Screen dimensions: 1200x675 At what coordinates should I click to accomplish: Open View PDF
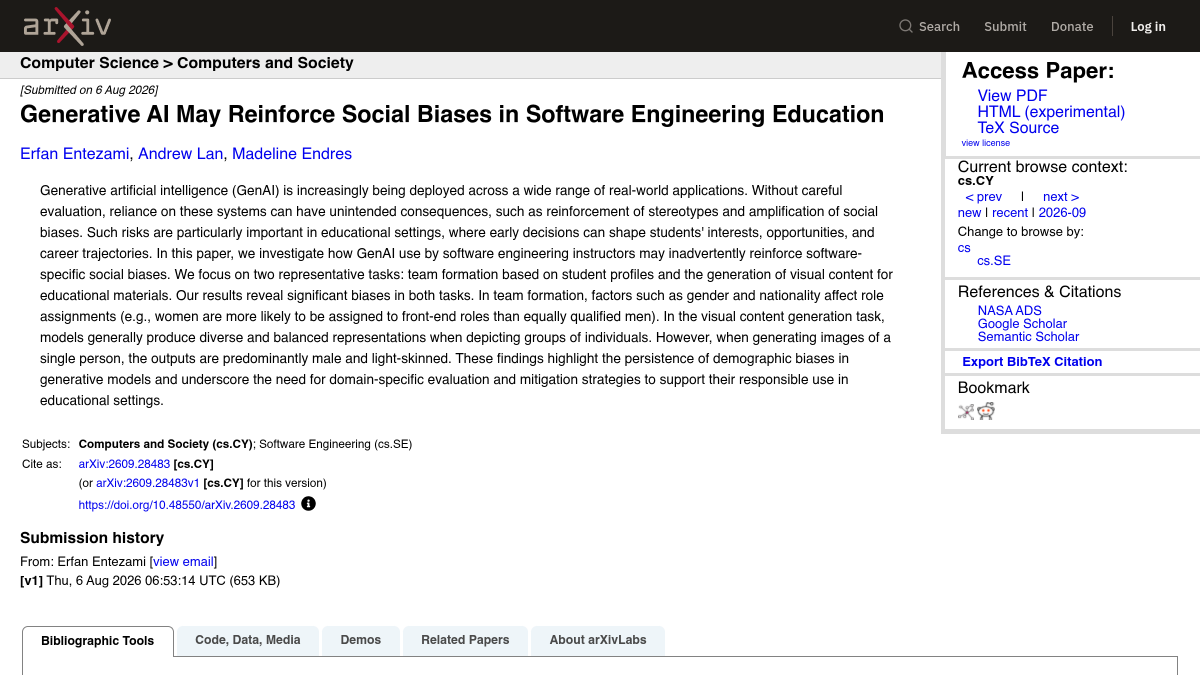(1012, 96)
